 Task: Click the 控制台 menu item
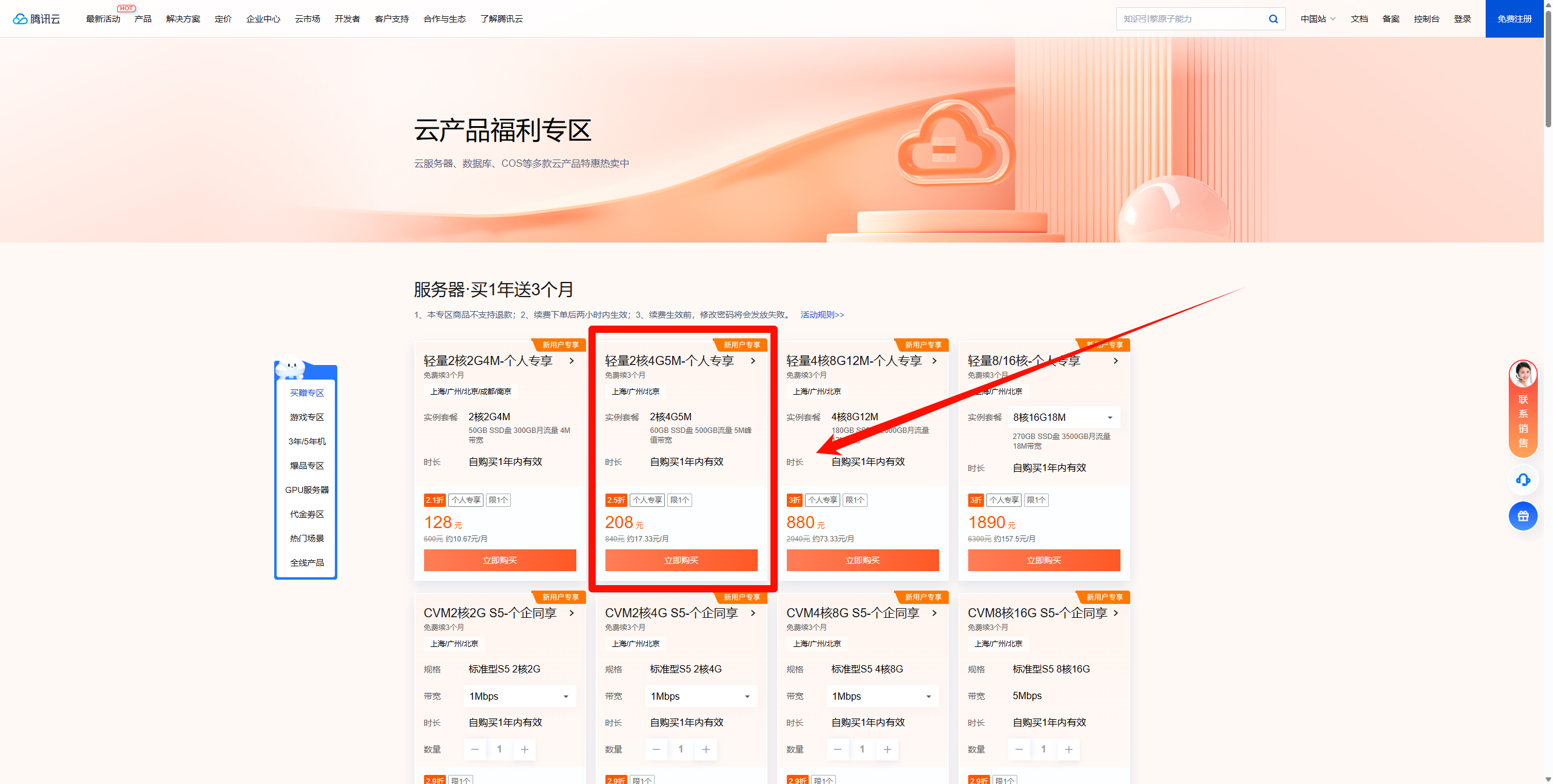point(1426,19)
